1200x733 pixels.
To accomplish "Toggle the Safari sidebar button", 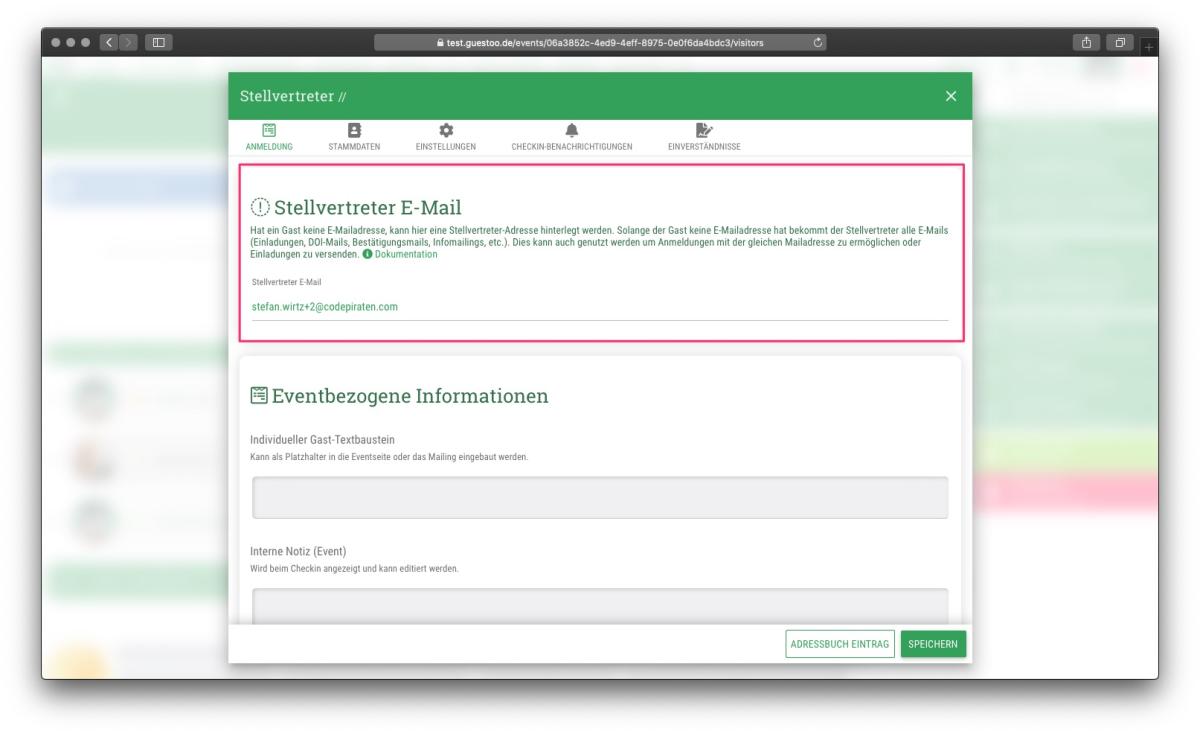I will (x=159, y=42).
